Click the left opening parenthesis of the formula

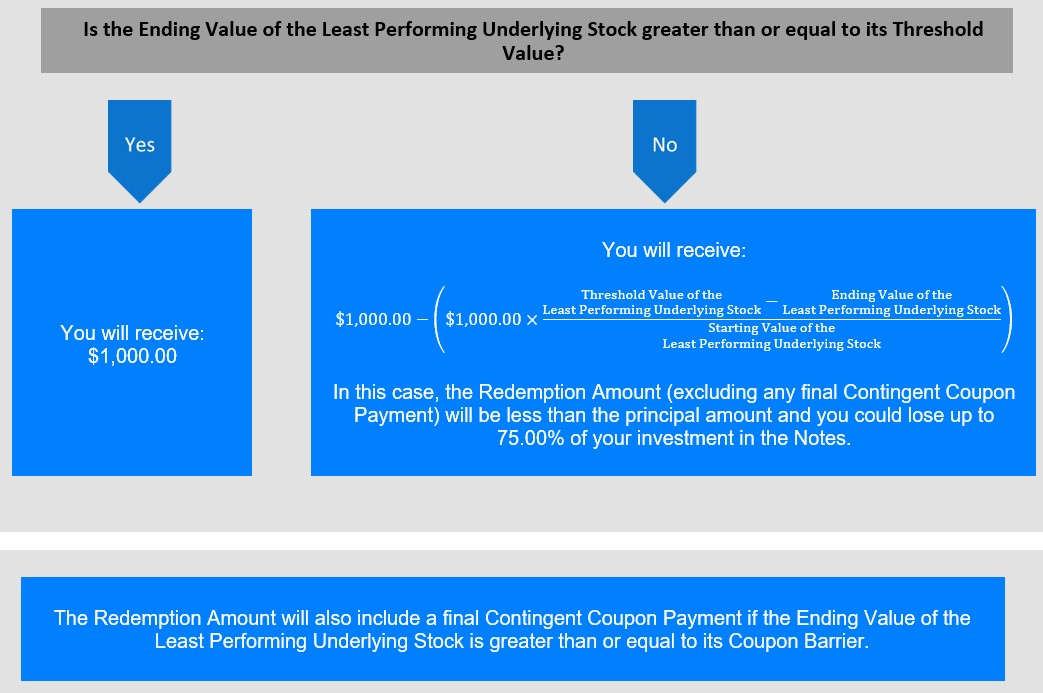pos(439,319)
